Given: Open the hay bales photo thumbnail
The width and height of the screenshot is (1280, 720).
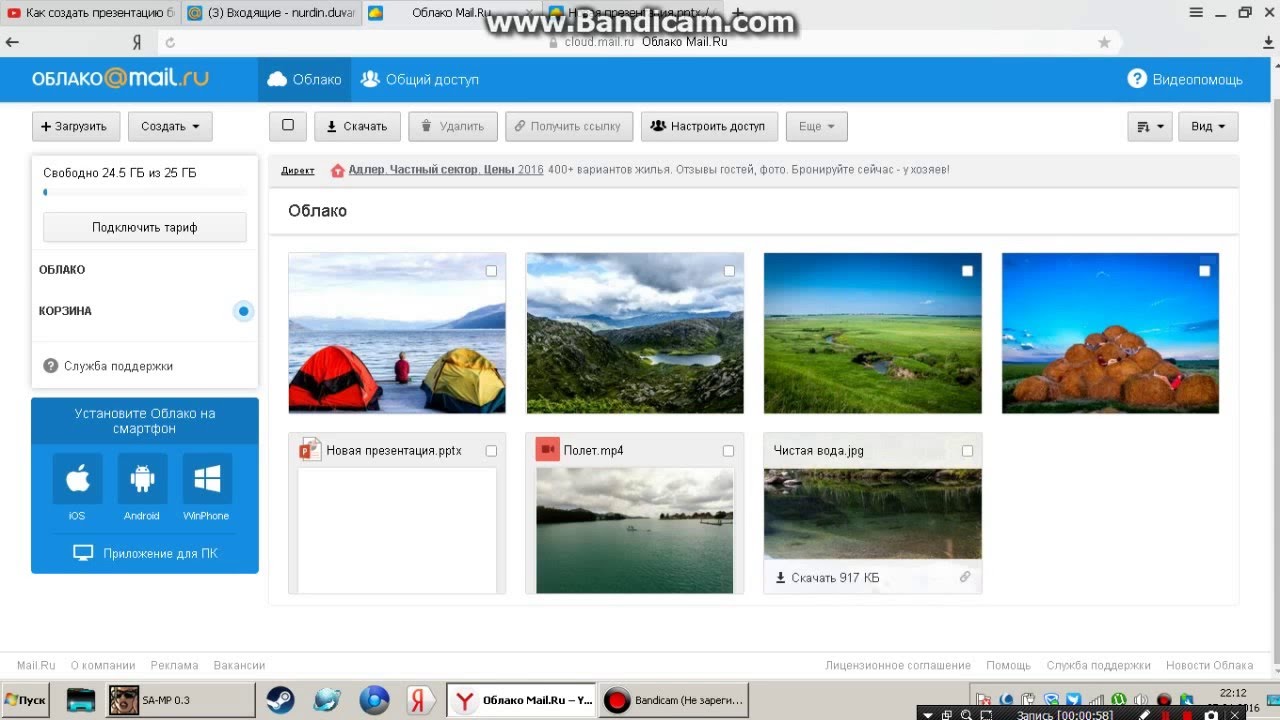Looking at the screenshot, I should pyautogui.click(x=1110, y=333).
